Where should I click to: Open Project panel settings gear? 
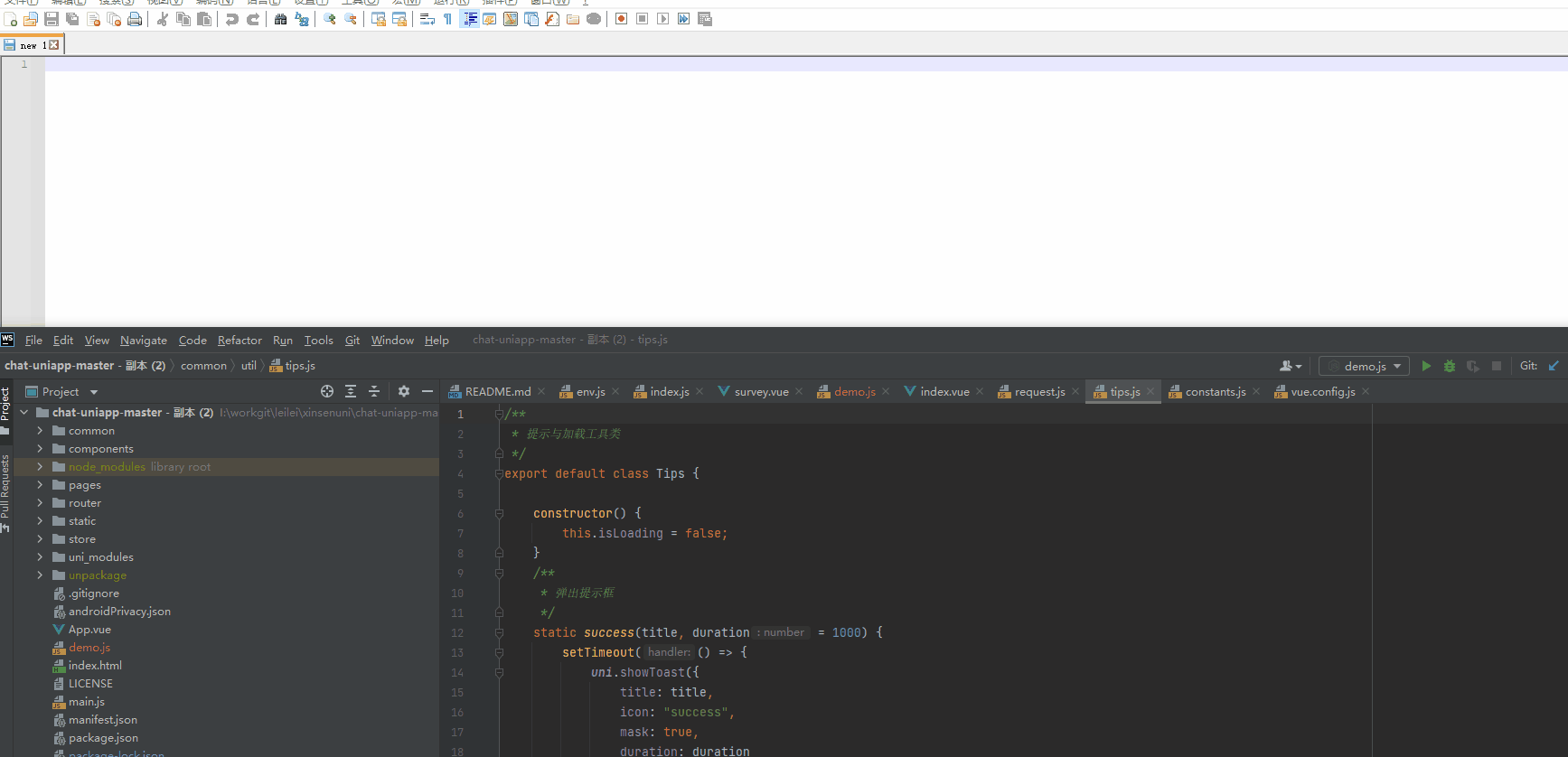[x=404, y=391]
